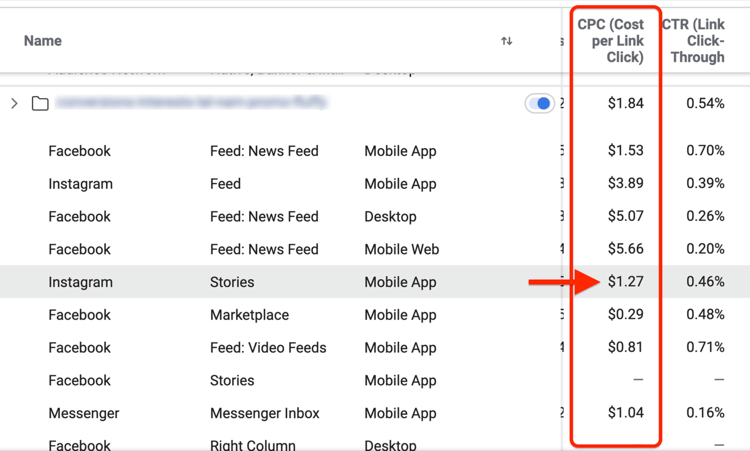
Task: Click the 0.70% CTR cell
Action: [x=705, y=150]
